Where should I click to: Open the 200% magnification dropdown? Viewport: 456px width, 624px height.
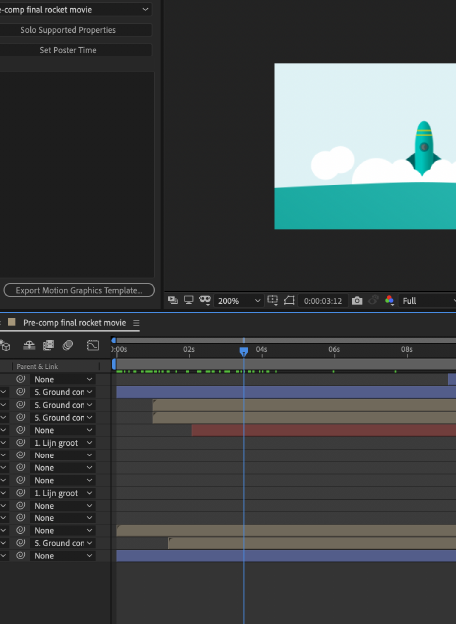coord(238,301)
